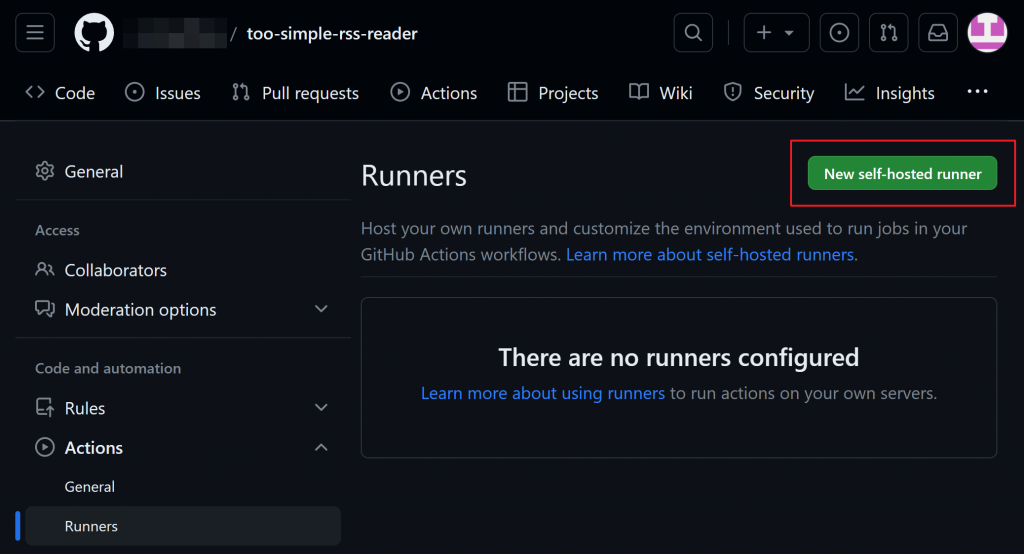Show more repository tabs via ellipsis
Image resolution: width=1024 pixels, height=554 pixels.
point(977,91)
